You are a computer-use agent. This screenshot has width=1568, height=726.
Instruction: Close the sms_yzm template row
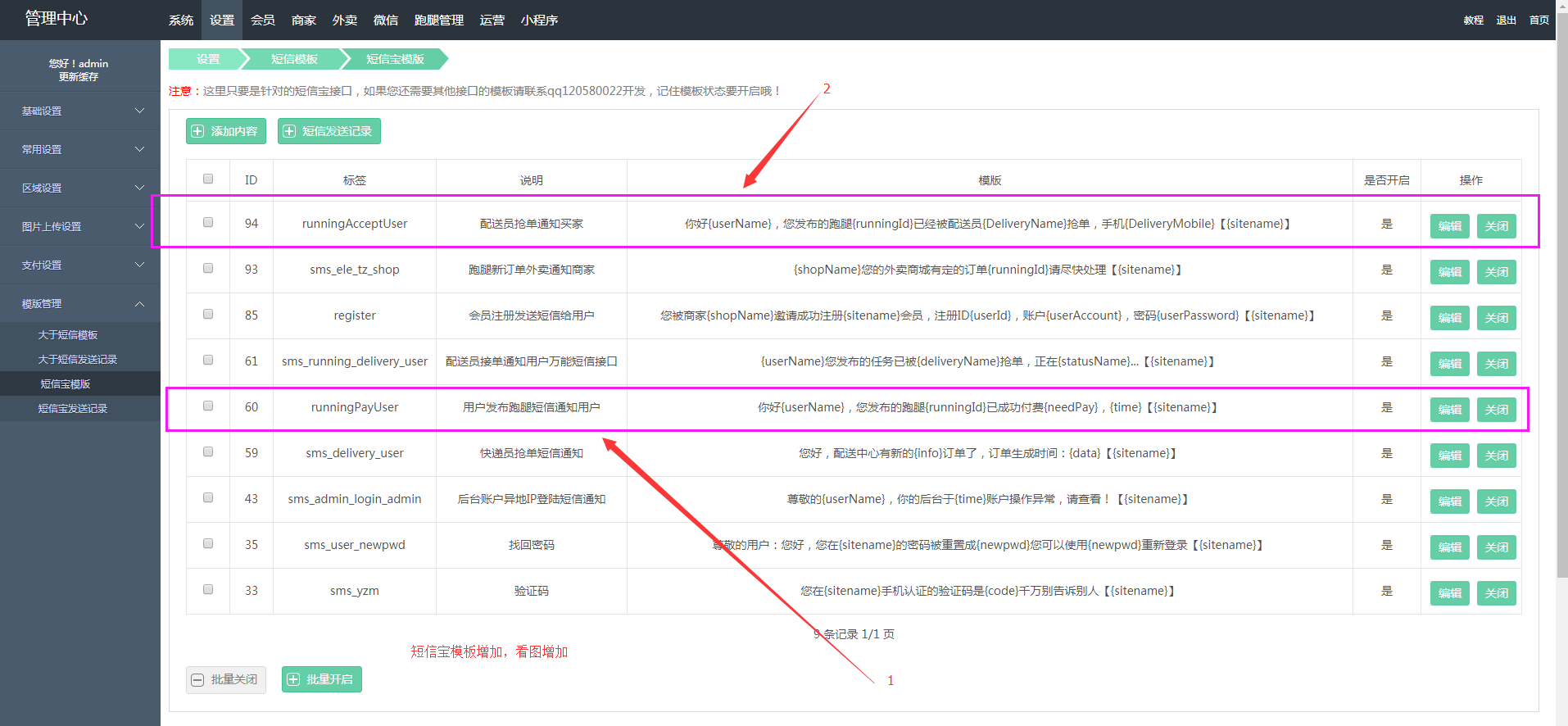click(1497, 593)
